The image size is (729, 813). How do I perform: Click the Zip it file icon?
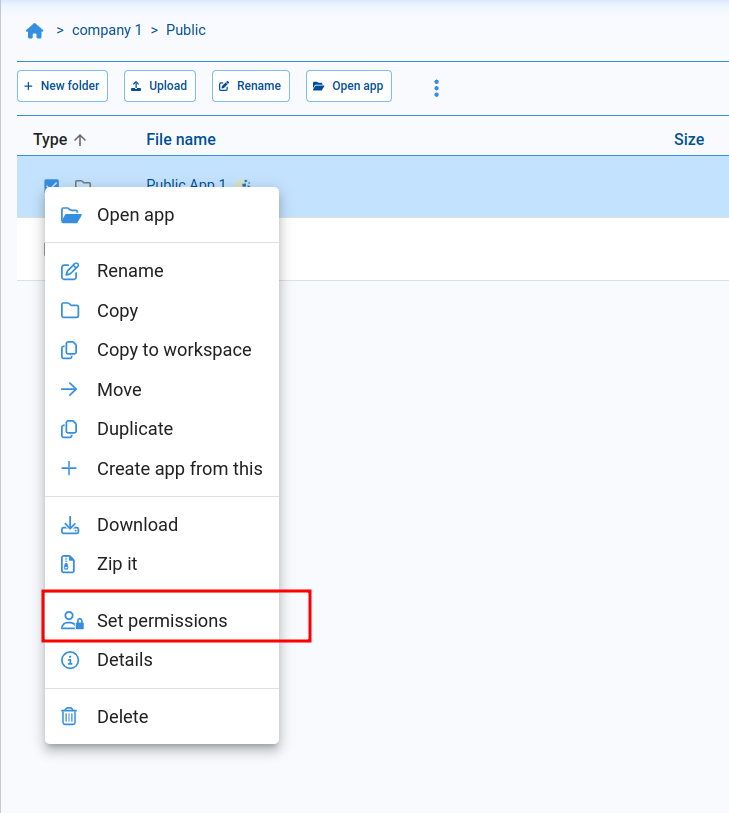70,564
